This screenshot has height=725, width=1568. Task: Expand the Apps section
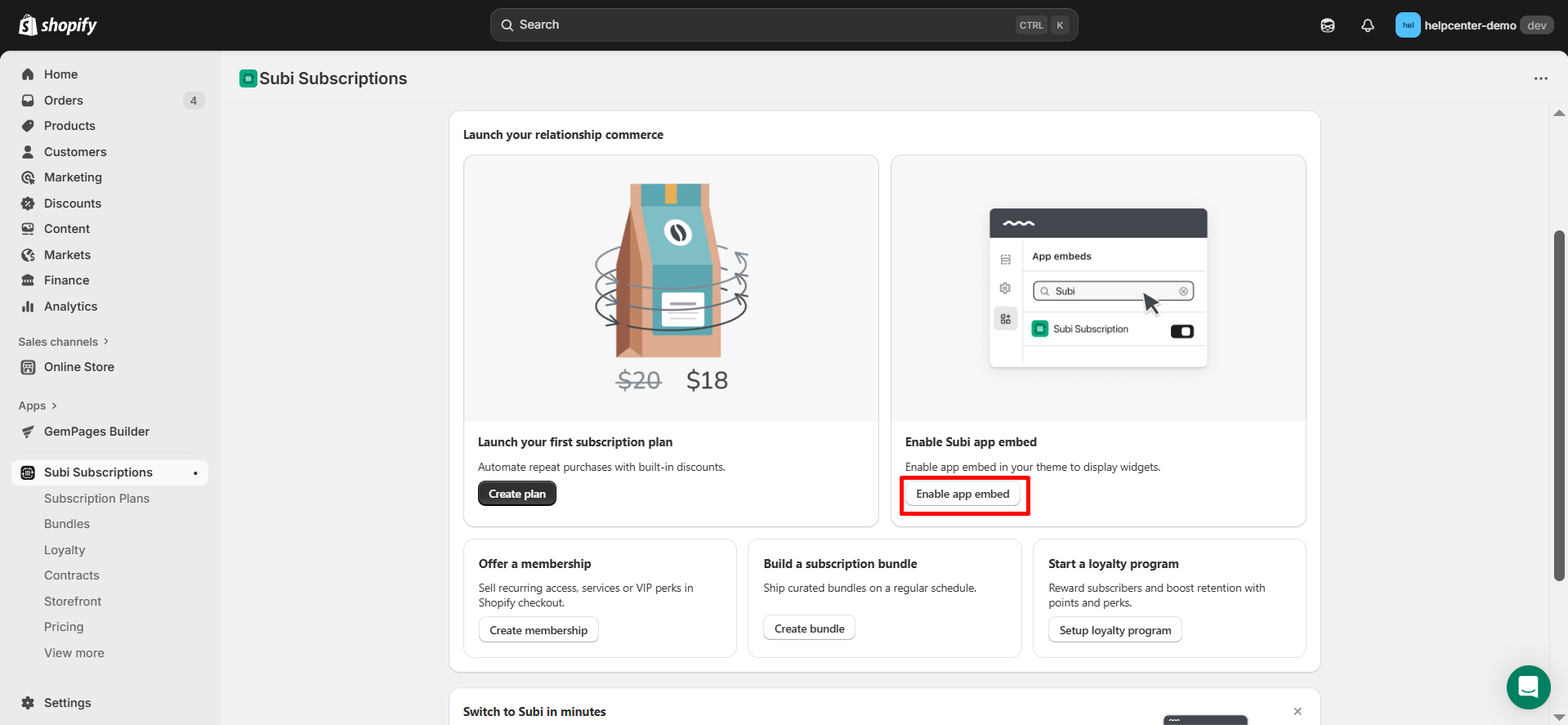coord(38,405)
